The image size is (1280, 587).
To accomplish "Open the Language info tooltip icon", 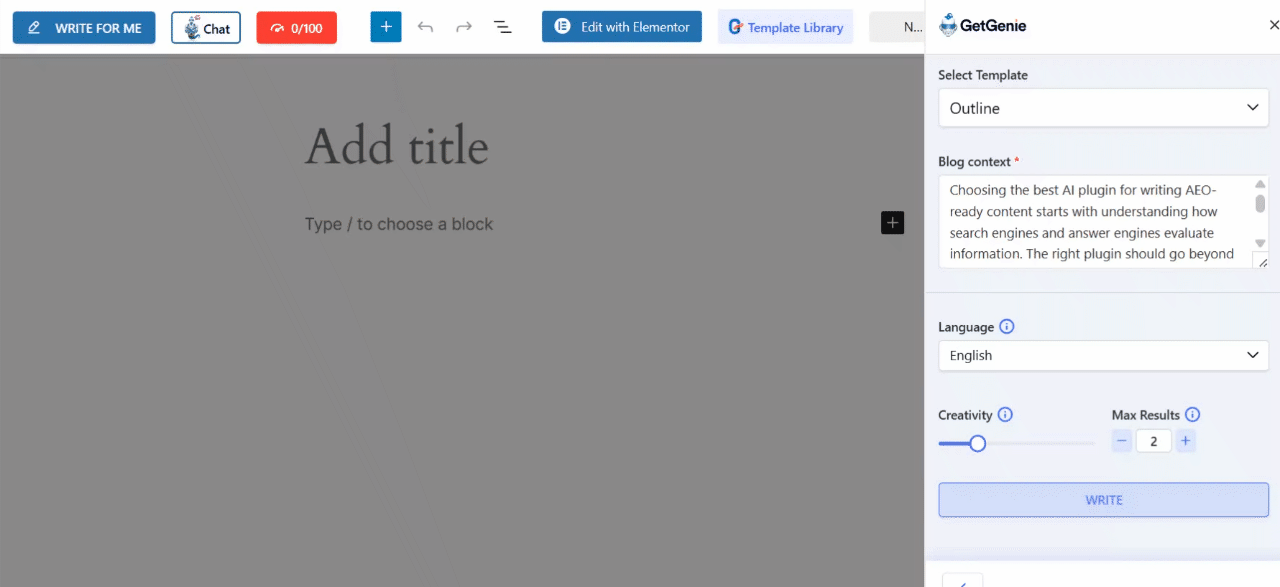I will 1006,326.
